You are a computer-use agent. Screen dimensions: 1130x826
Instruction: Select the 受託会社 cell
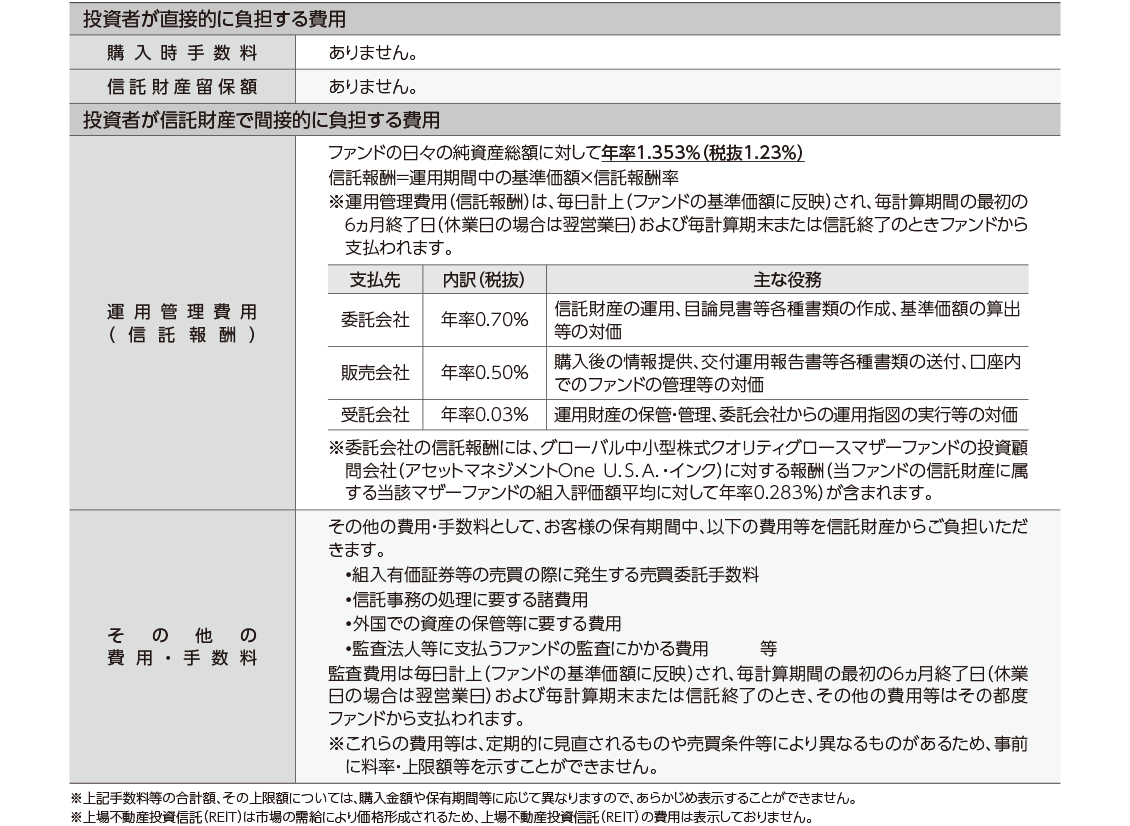pyautogui.click(x=374, y=414)
